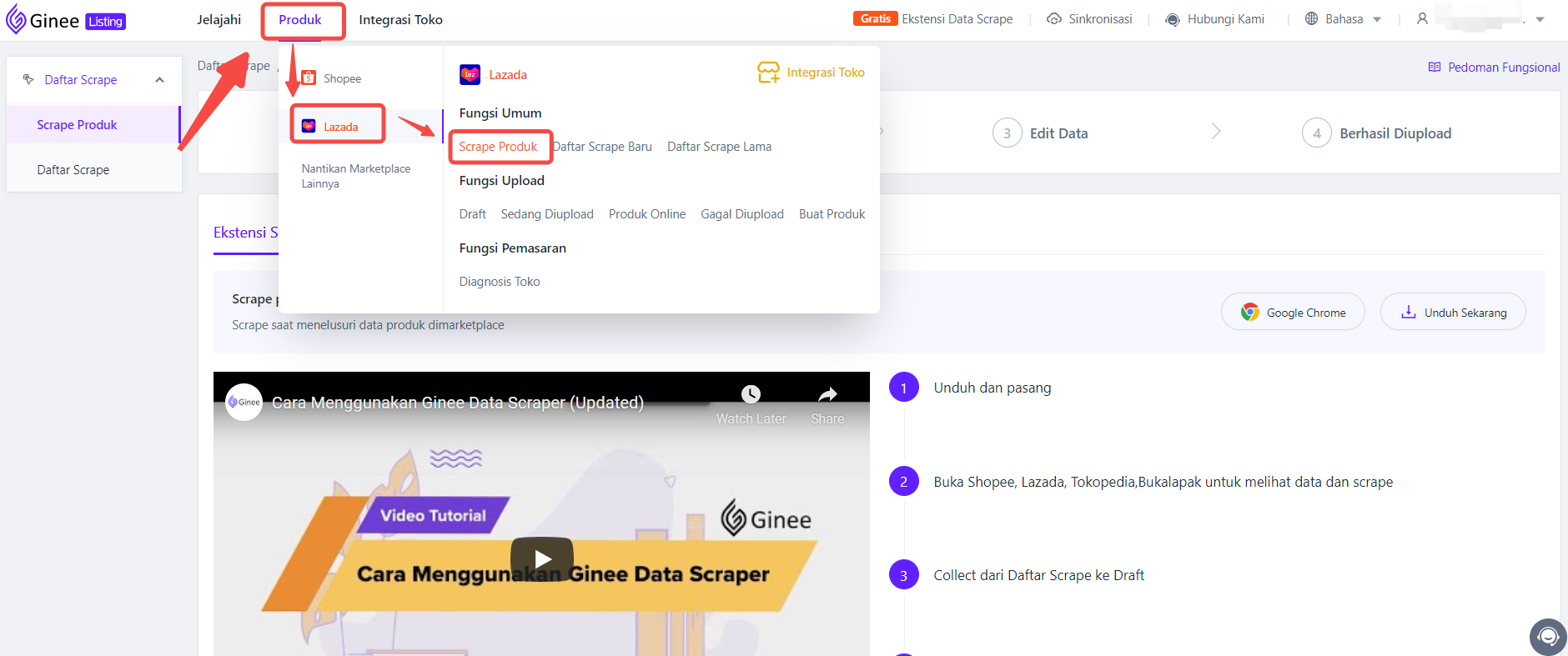
Task: Click step 3 Edit Data
Action: 1040,133
